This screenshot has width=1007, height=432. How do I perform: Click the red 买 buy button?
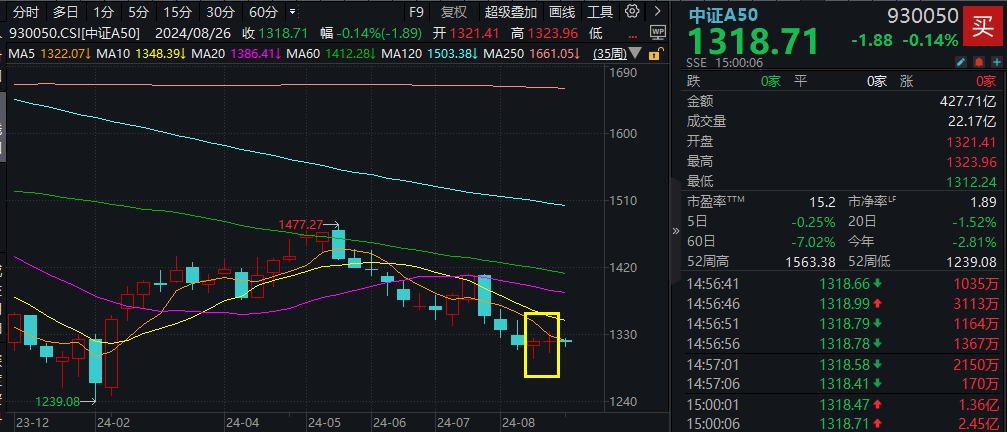pyautogui.click(x=982, y=27)
